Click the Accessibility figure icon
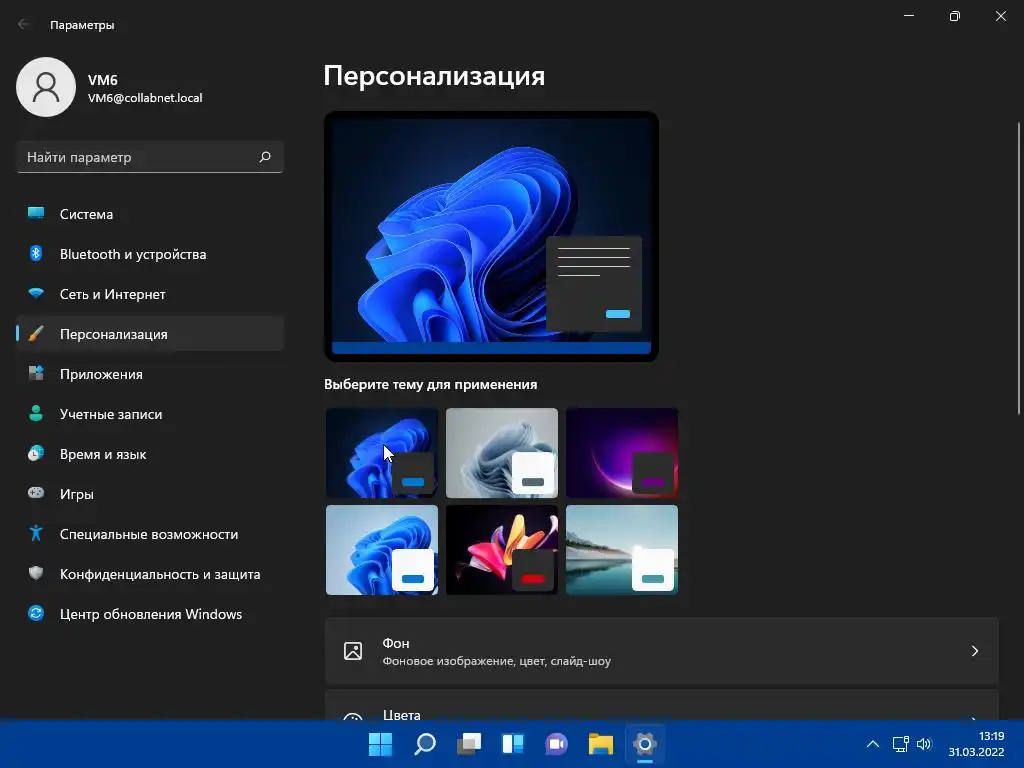Screen dimensions: 1024x768 [36, 534]
